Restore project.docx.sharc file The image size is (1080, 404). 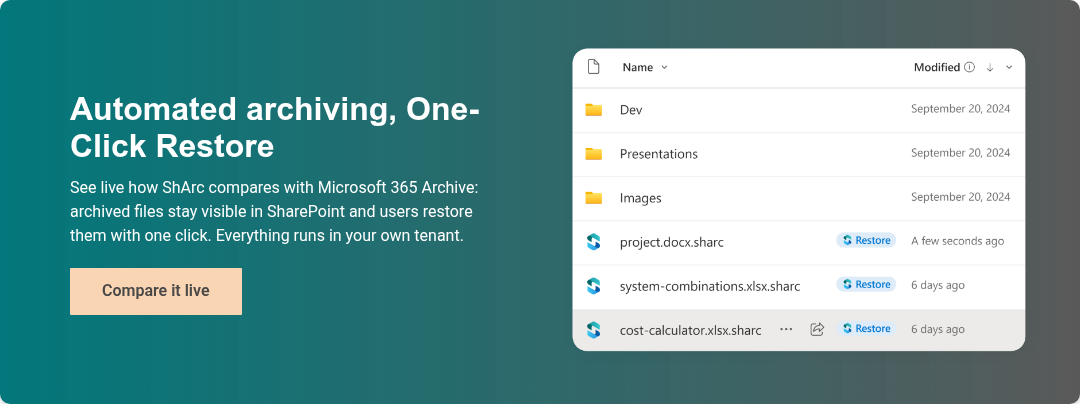pos(866,240)
